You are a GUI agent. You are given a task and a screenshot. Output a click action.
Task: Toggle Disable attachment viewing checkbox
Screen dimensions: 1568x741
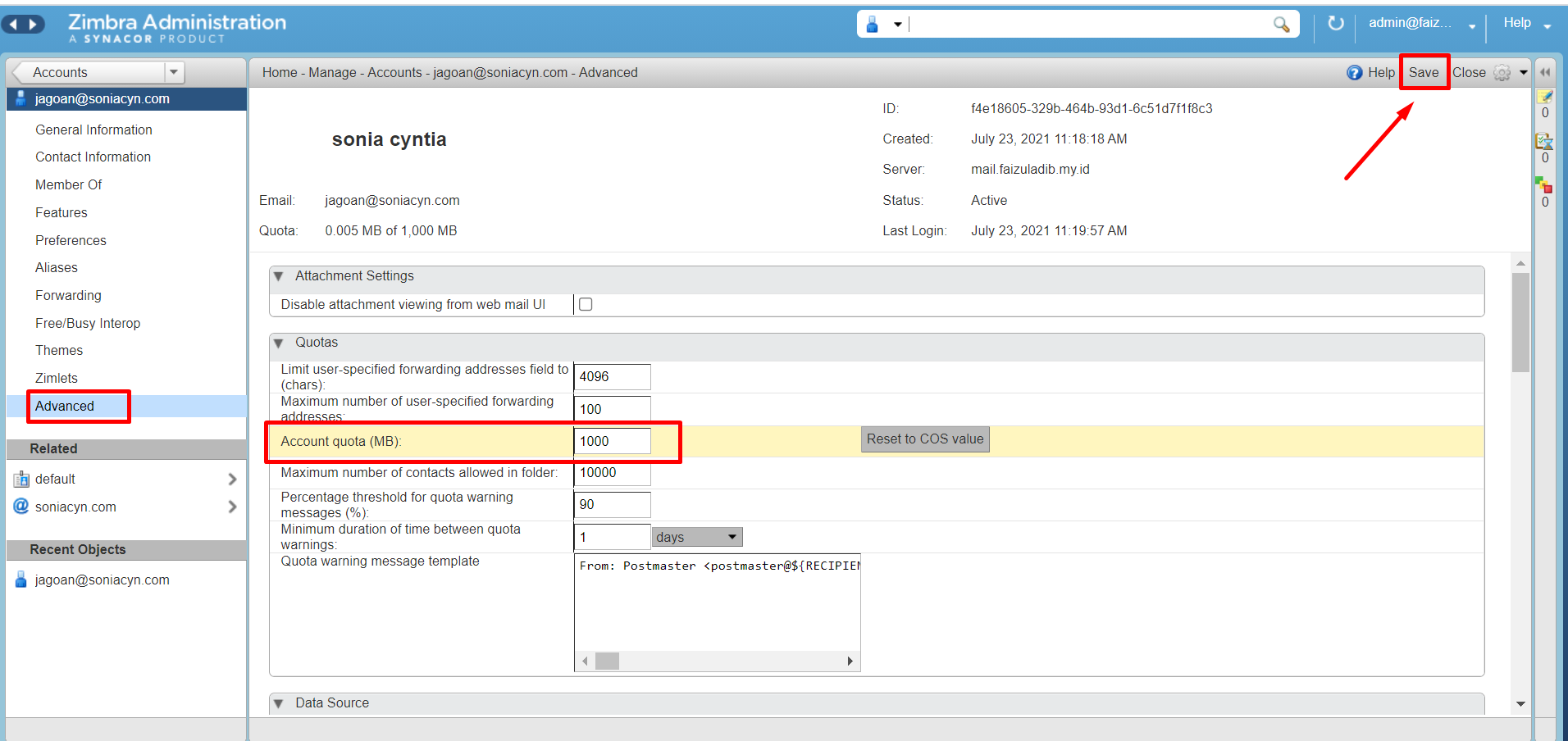pyautogui.click(x=586, y=304)
